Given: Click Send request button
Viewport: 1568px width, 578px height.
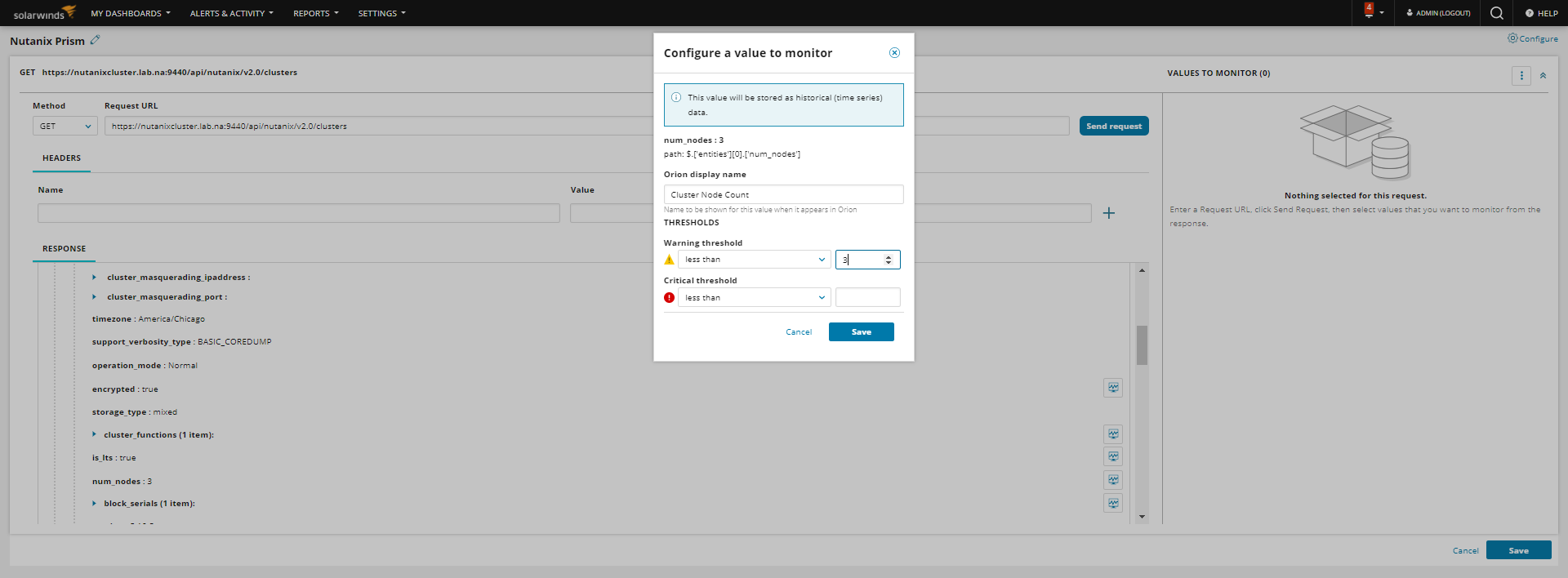Looking at the screenshot, I should 1114,127.
